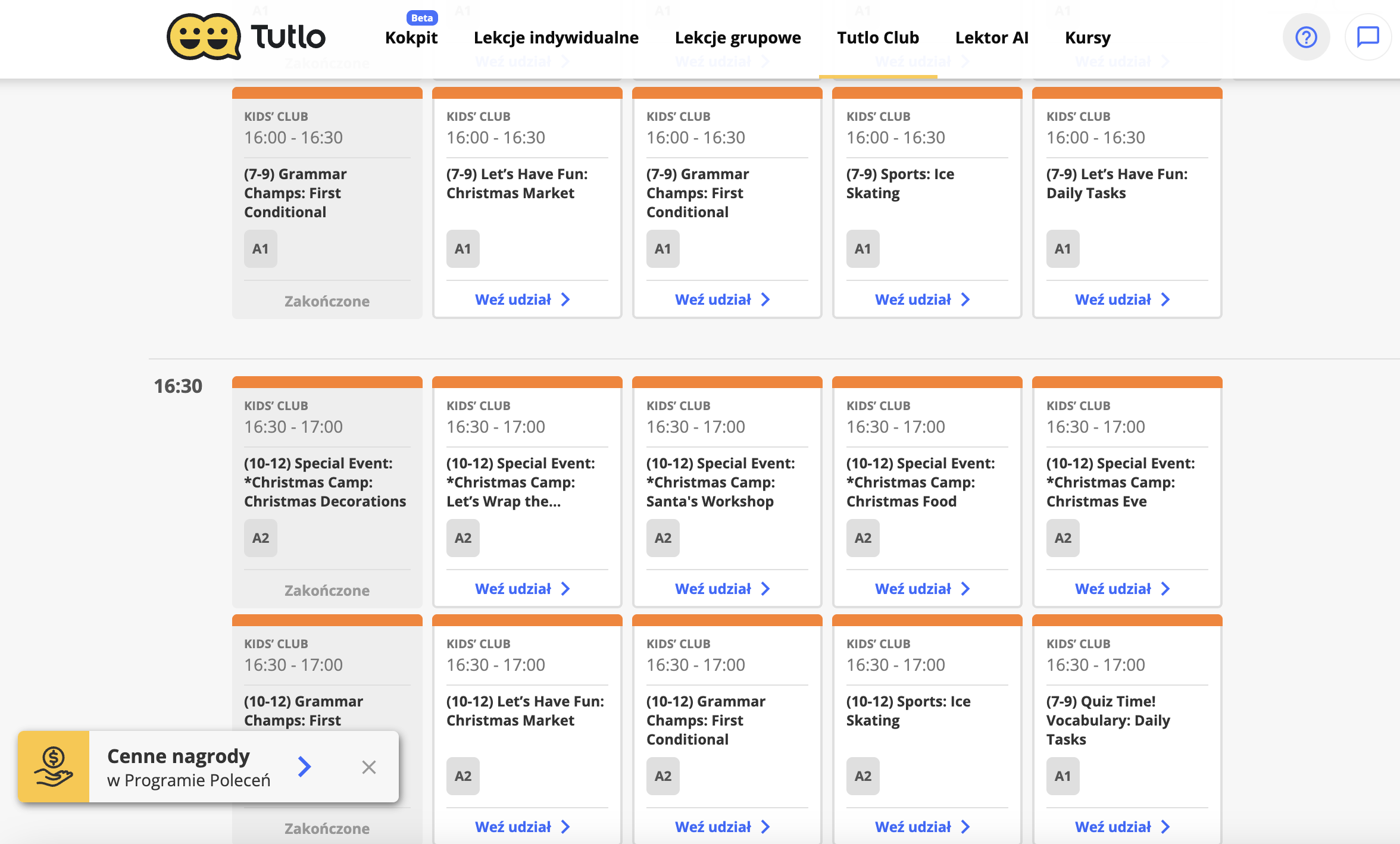The image size is (1400, 844).
Task: Navigate to Kursy page
Action: tap(1087, 38)
